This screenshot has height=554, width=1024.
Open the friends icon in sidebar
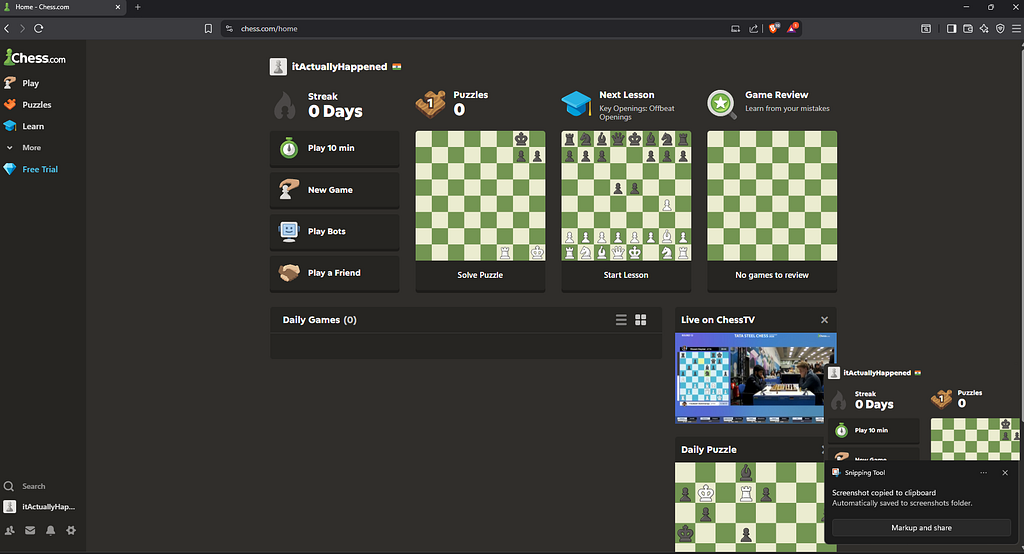pos(10,530)
